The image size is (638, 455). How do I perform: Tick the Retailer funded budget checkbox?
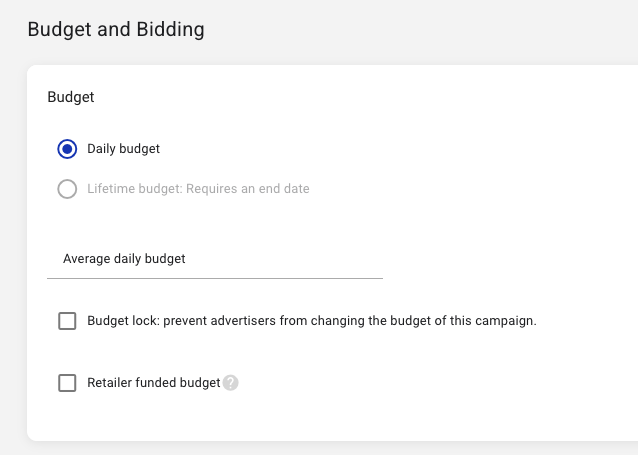[67, 383]
